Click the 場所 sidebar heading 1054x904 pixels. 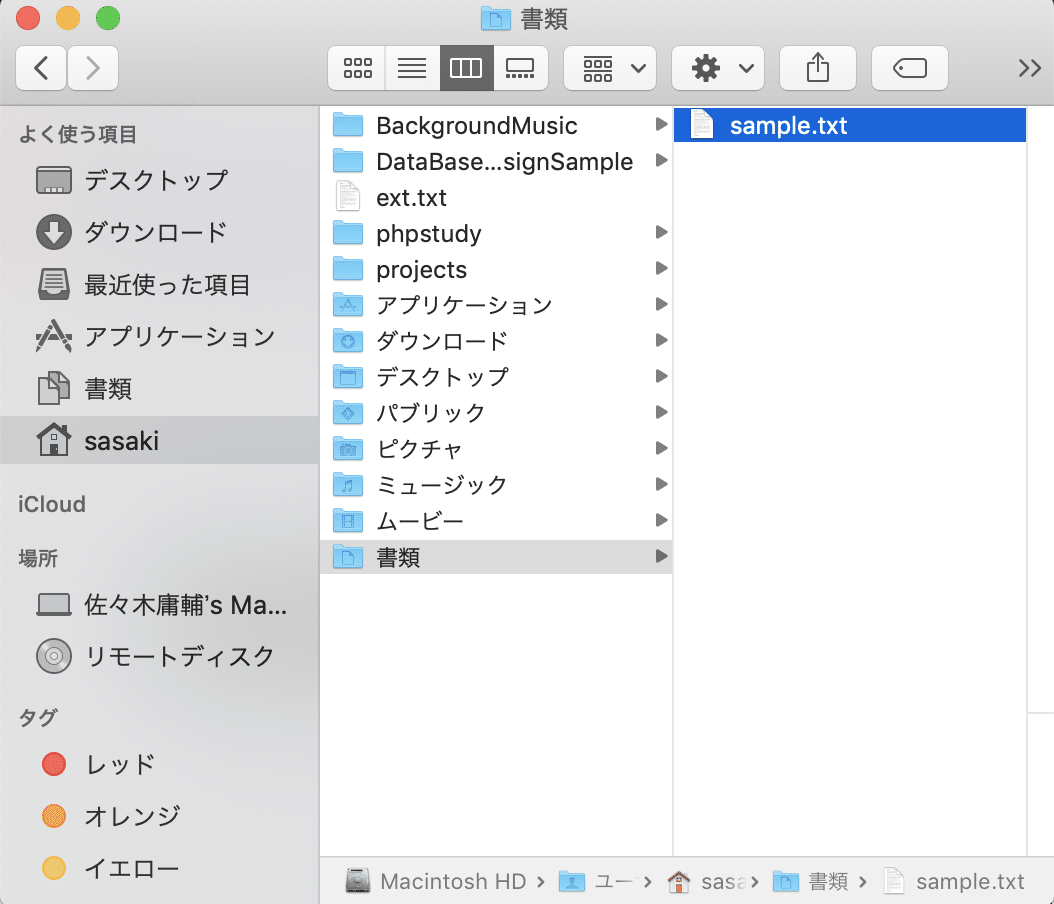(x=38, y=558)
